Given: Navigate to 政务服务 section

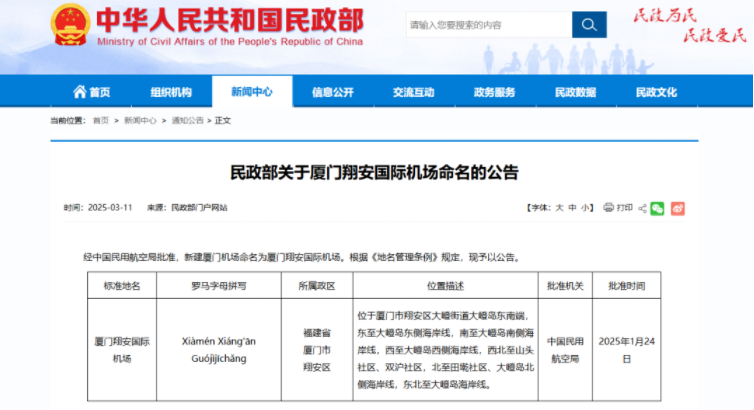Looking at the screenshot, I should point(494,92).
